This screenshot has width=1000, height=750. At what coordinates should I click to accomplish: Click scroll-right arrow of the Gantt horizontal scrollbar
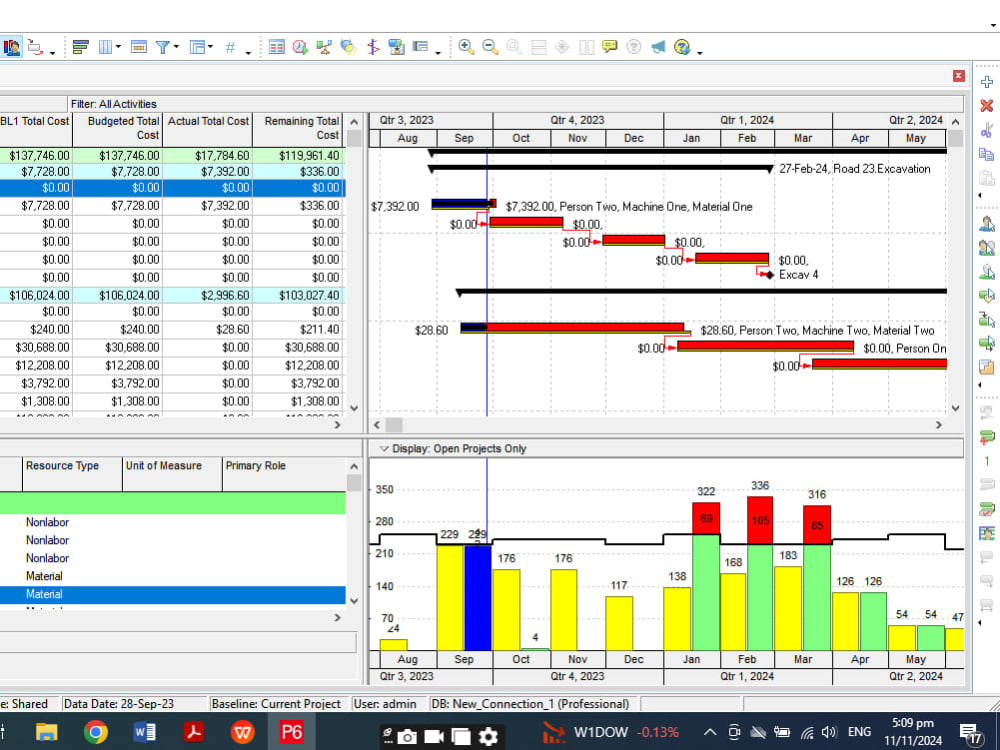tap(938, 425)
